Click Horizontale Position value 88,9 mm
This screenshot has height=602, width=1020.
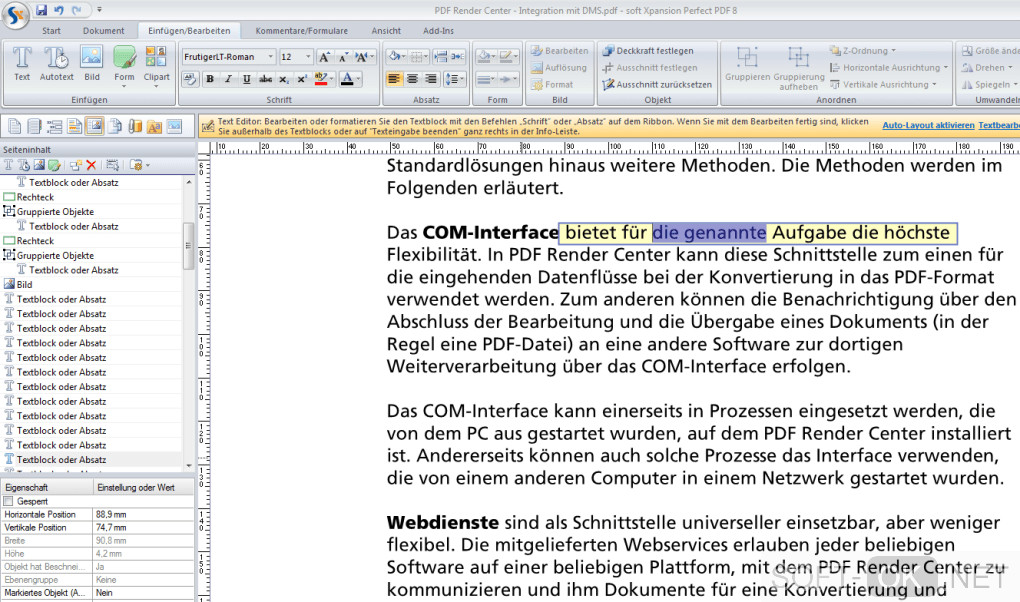coord(143,514)
